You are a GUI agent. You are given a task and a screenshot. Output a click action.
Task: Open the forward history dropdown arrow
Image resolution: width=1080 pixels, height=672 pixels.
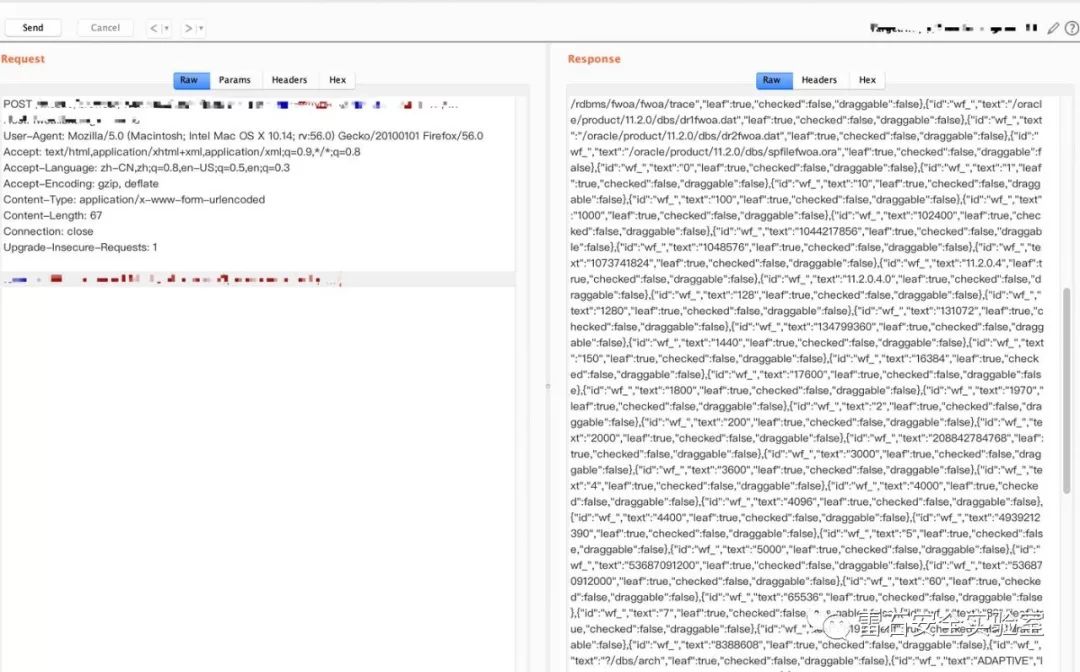pos(201,28)
